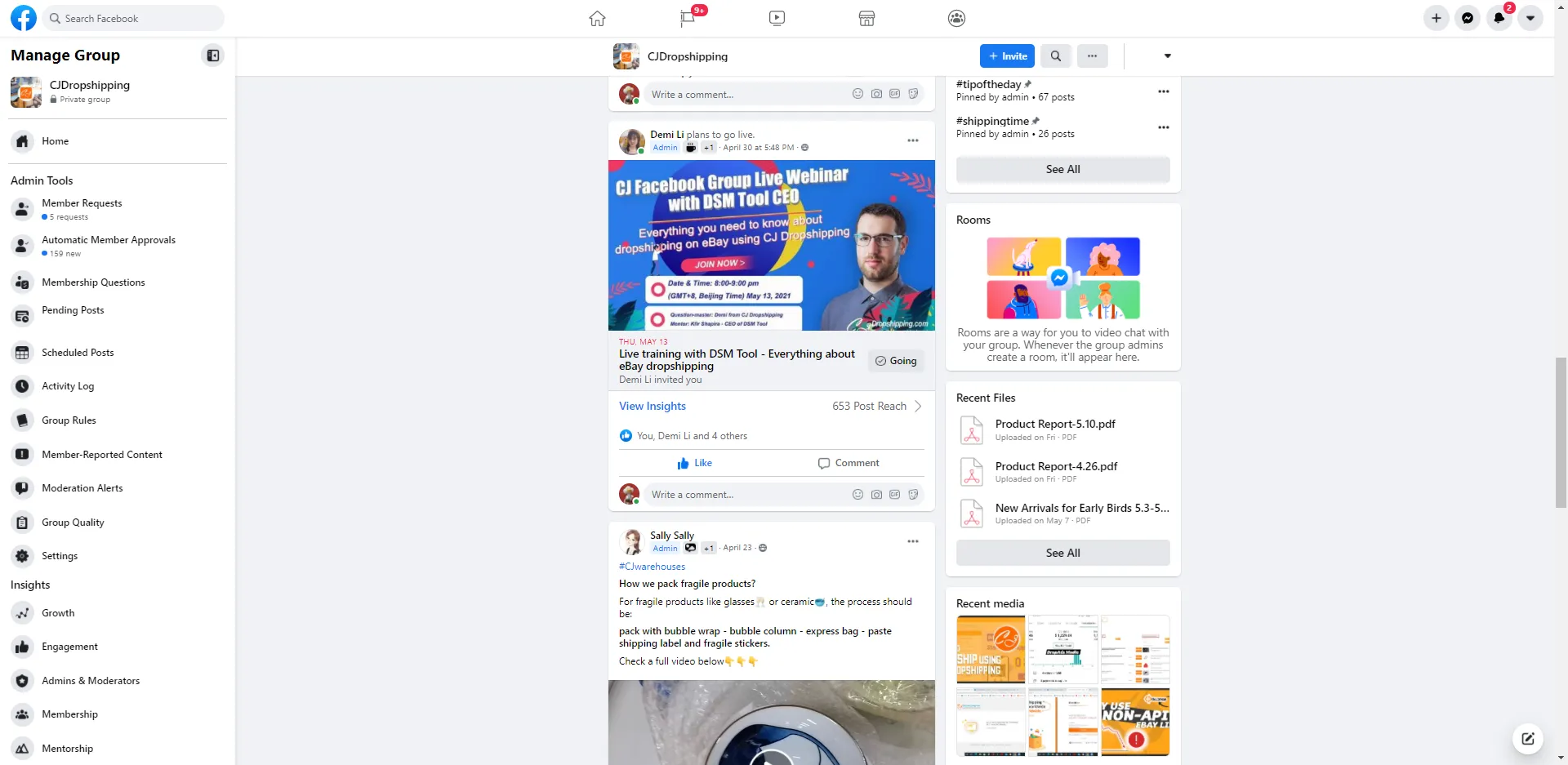Open options menu for Demi Li's post
Image resolution: width=1568 pixels, height=765 pixels.
click(912, 140)
